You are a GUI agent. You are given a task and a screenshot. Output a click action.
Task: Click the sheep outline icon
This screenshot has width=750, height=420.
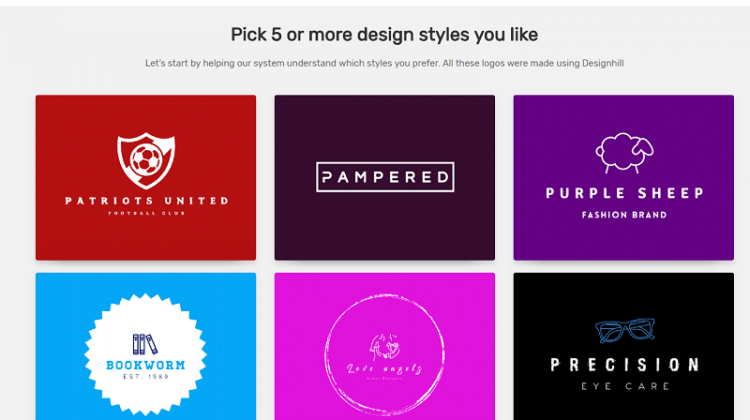coord(624,153)
